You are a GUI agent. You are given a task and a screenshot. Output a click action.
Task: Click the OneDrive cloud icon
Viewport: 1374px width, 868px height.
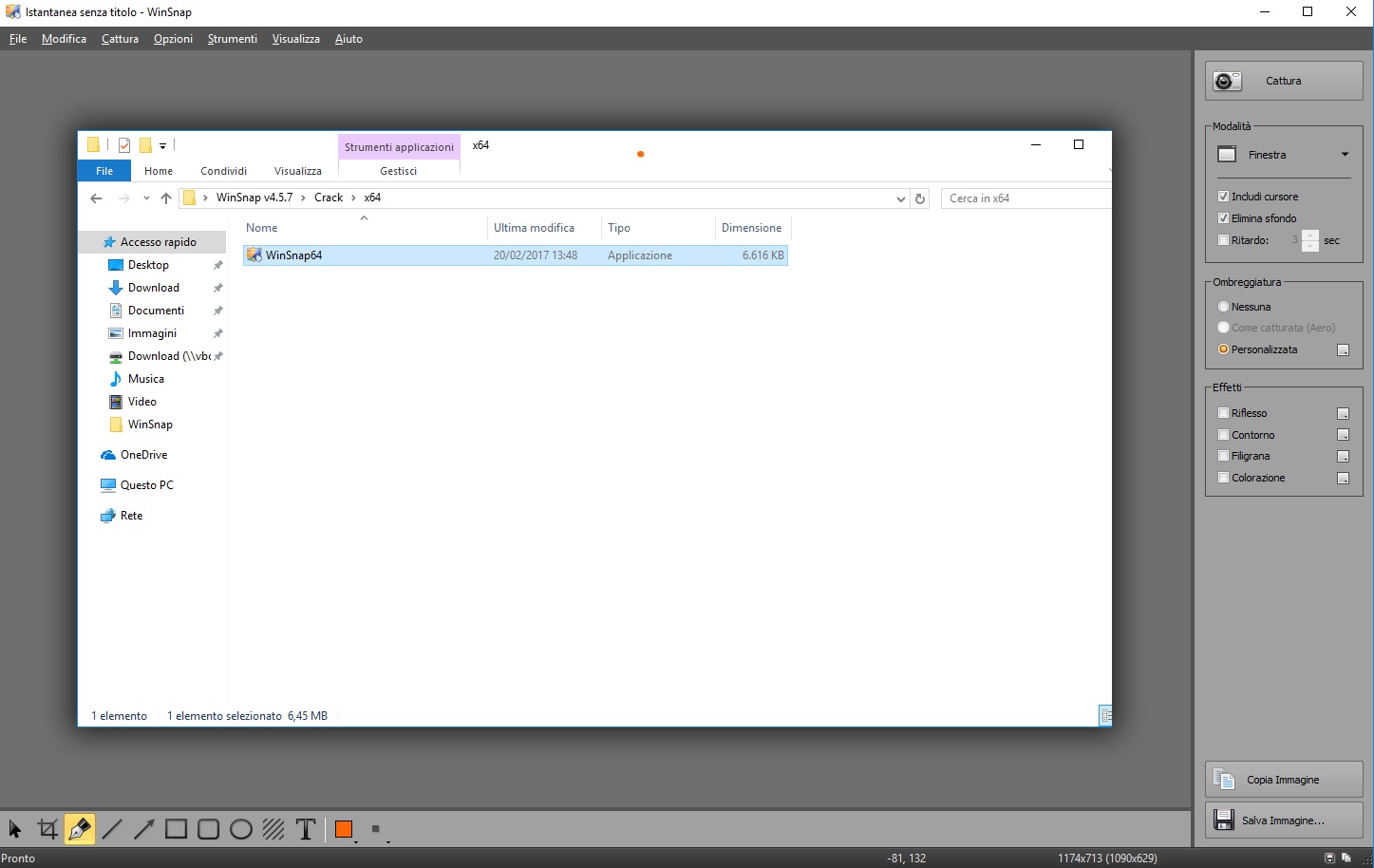(x=108, y=455)
